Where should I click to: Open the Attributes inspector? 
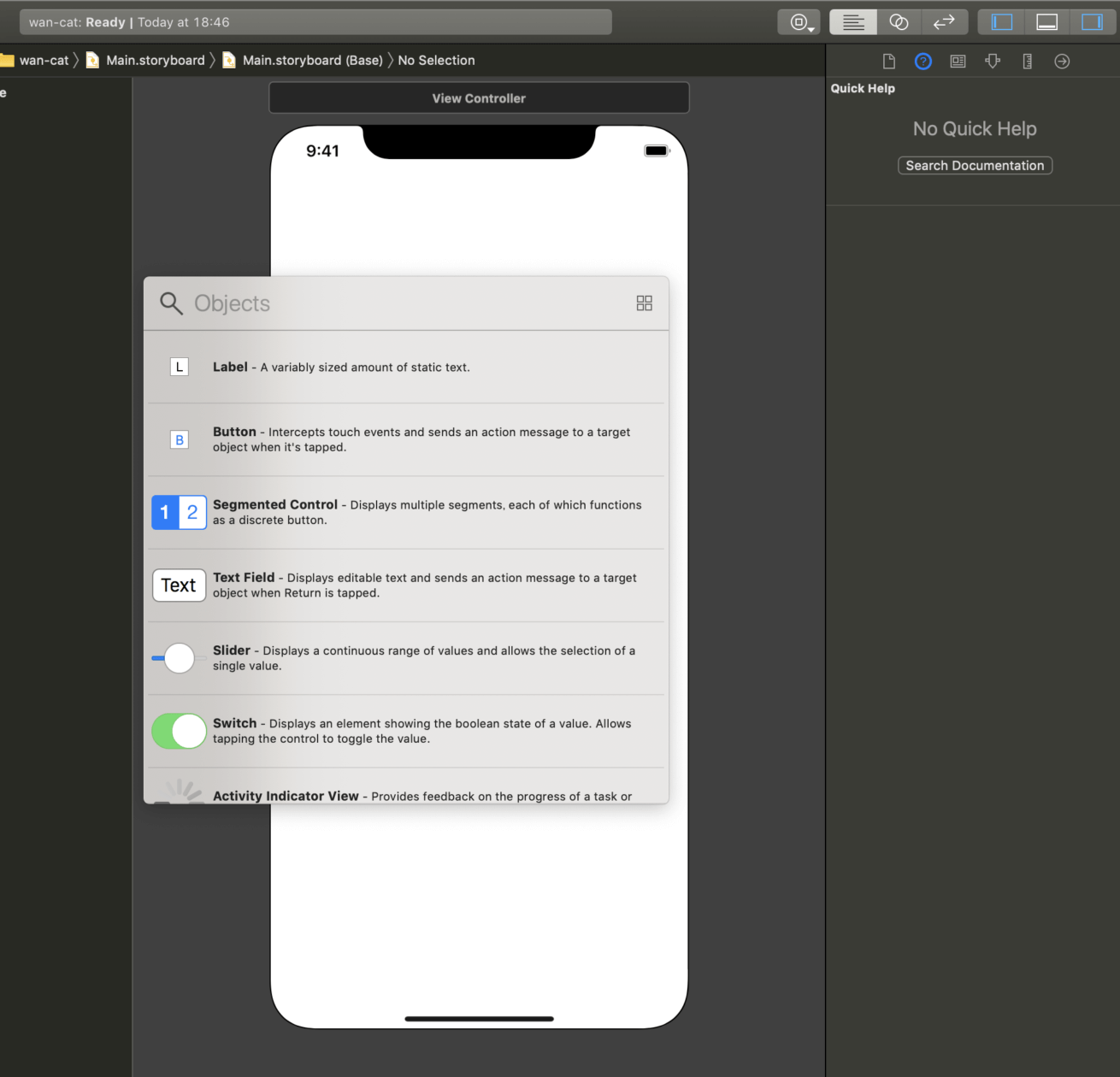993,61
